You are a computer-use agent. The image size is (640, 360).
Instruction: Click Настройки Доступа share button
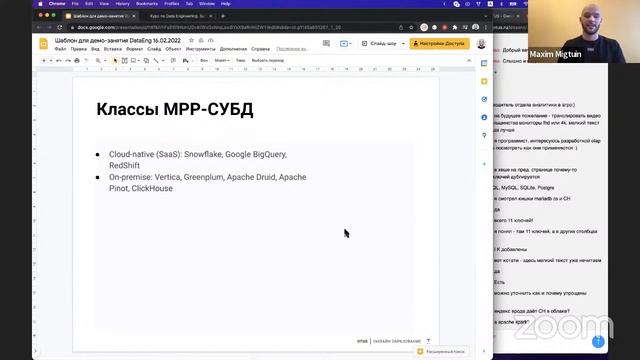(439, 43)
